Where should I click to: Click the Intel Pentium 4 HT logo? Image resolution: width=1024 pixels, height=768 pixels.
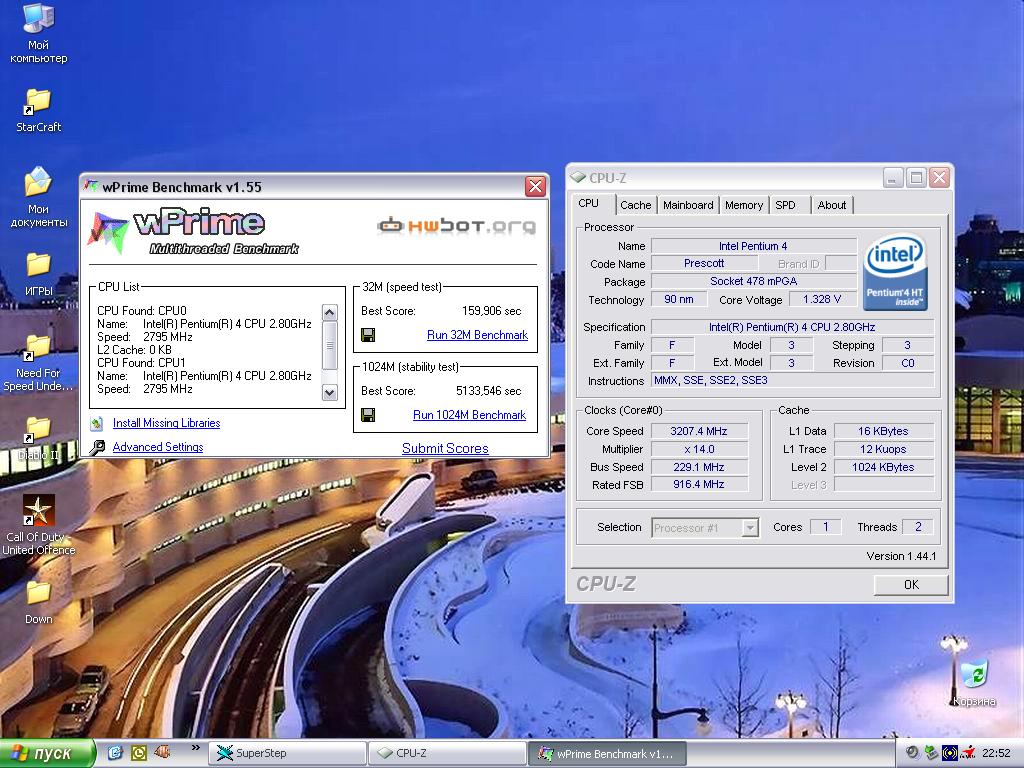(x=895, y=272)
